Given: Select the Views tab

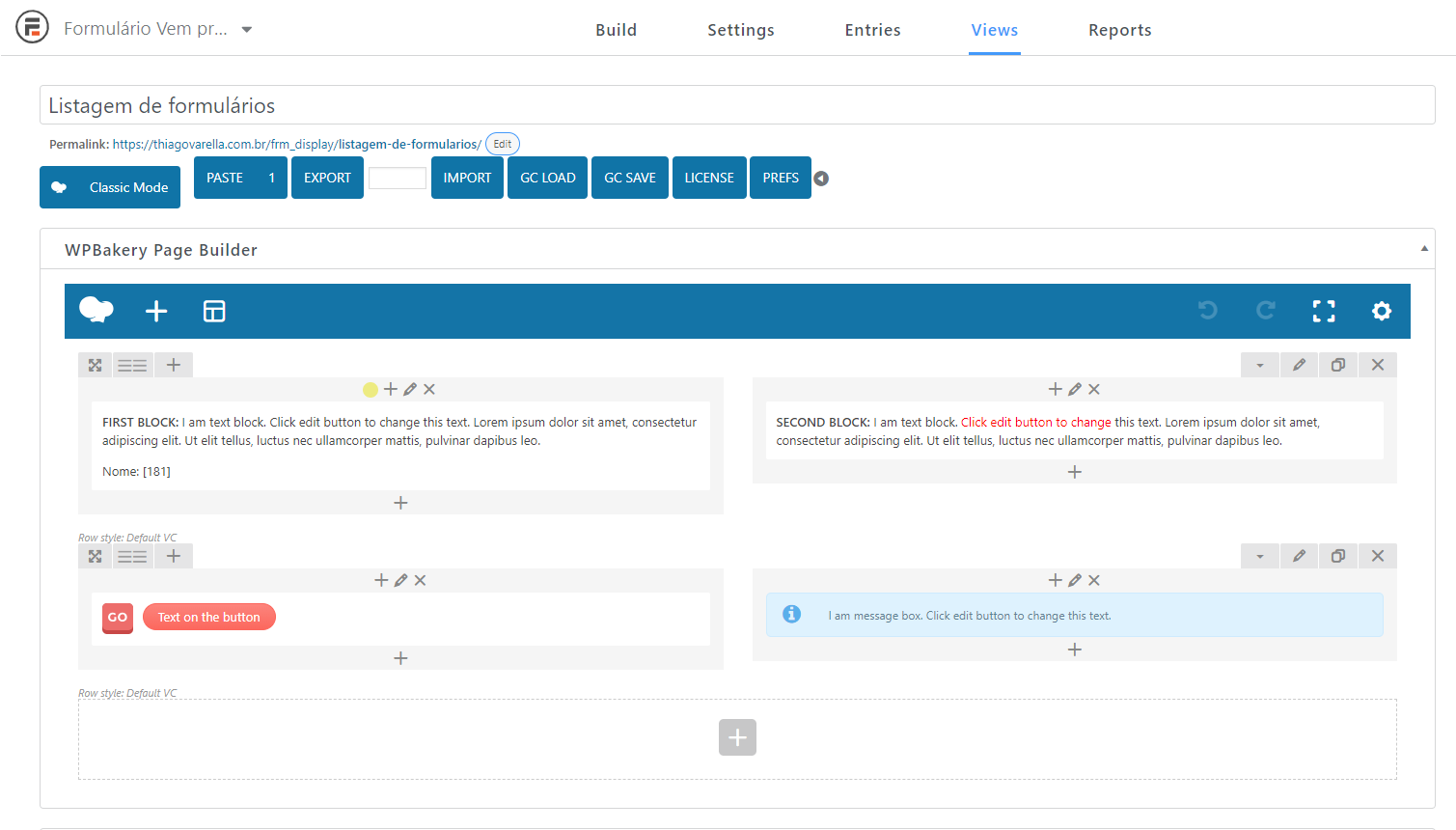Looking at the screenshot, I should click(995, 30).
